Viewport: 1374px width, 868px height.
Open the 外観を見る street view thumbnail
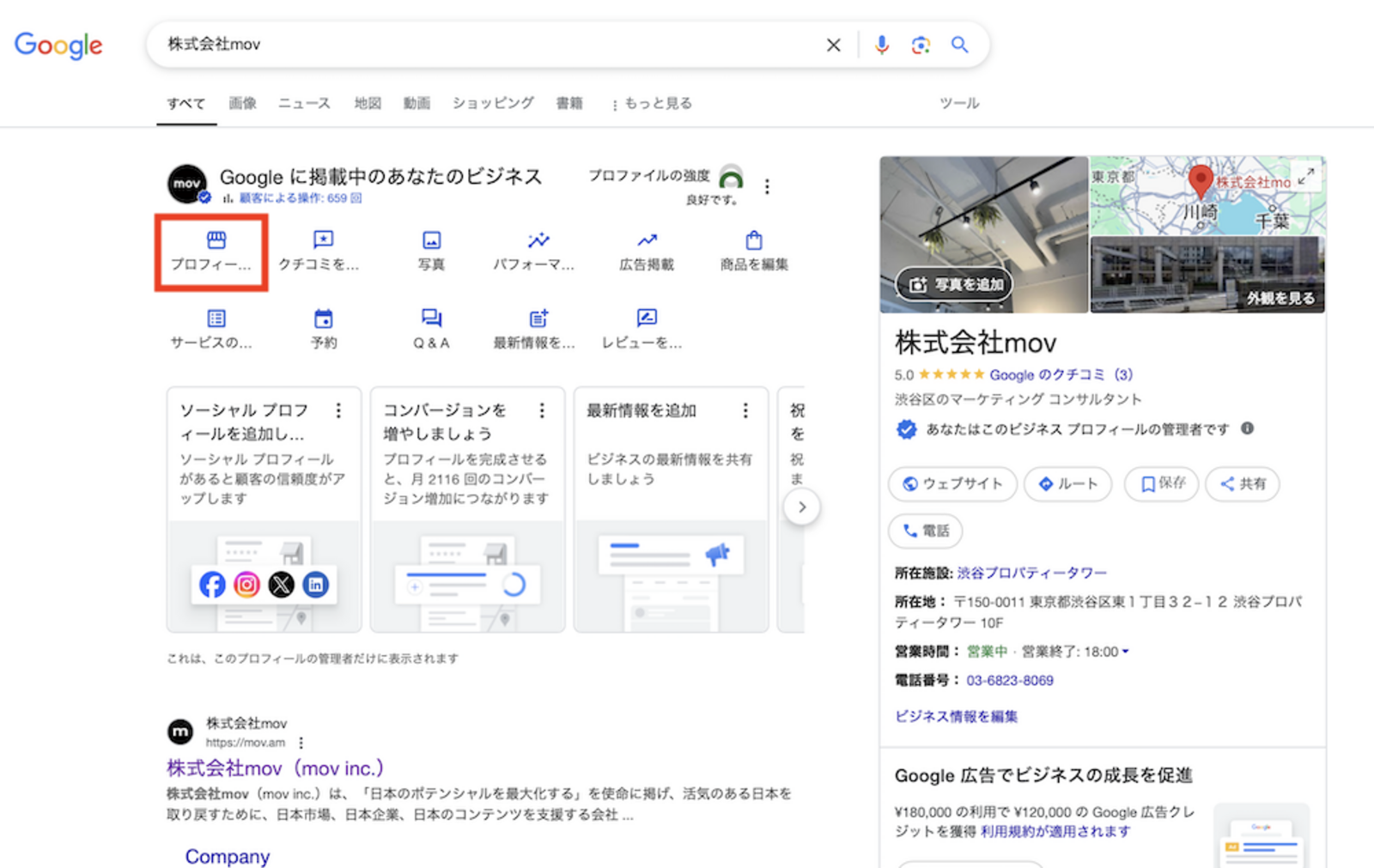[1207, 275]
